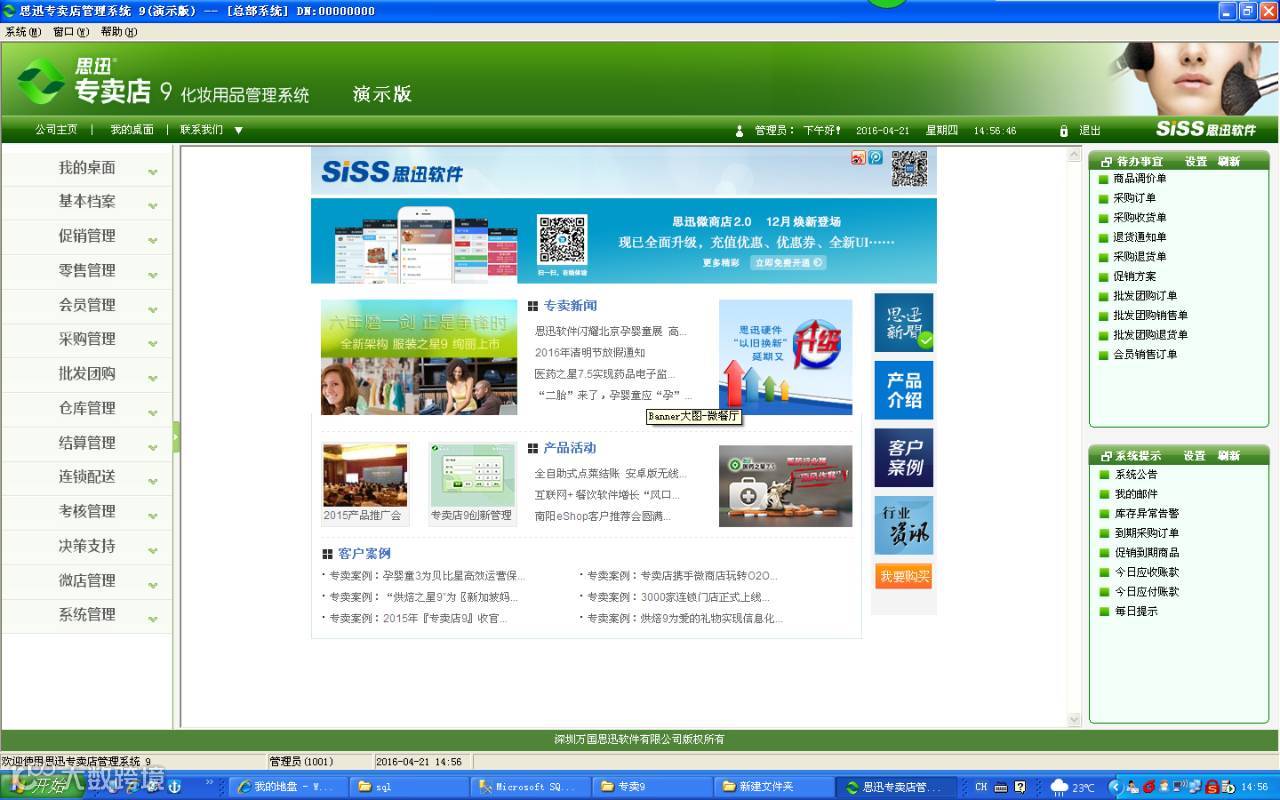1280x800 pixels.
Task: Click the SiSS思迅软件 logo in green toolbar
Action: [1205, 129]
